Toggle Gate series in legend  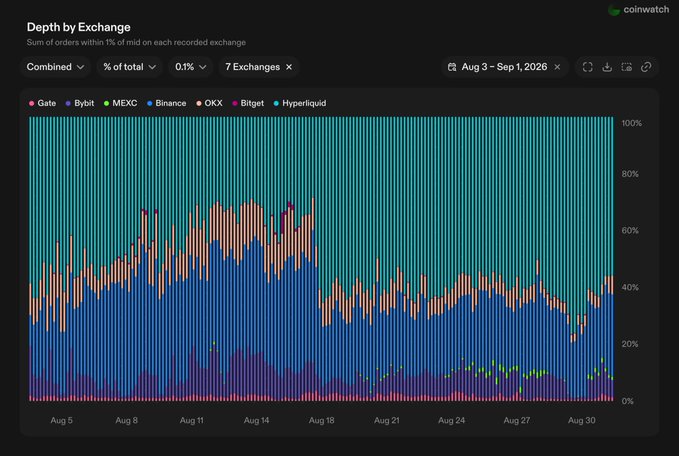coord(42,103)
